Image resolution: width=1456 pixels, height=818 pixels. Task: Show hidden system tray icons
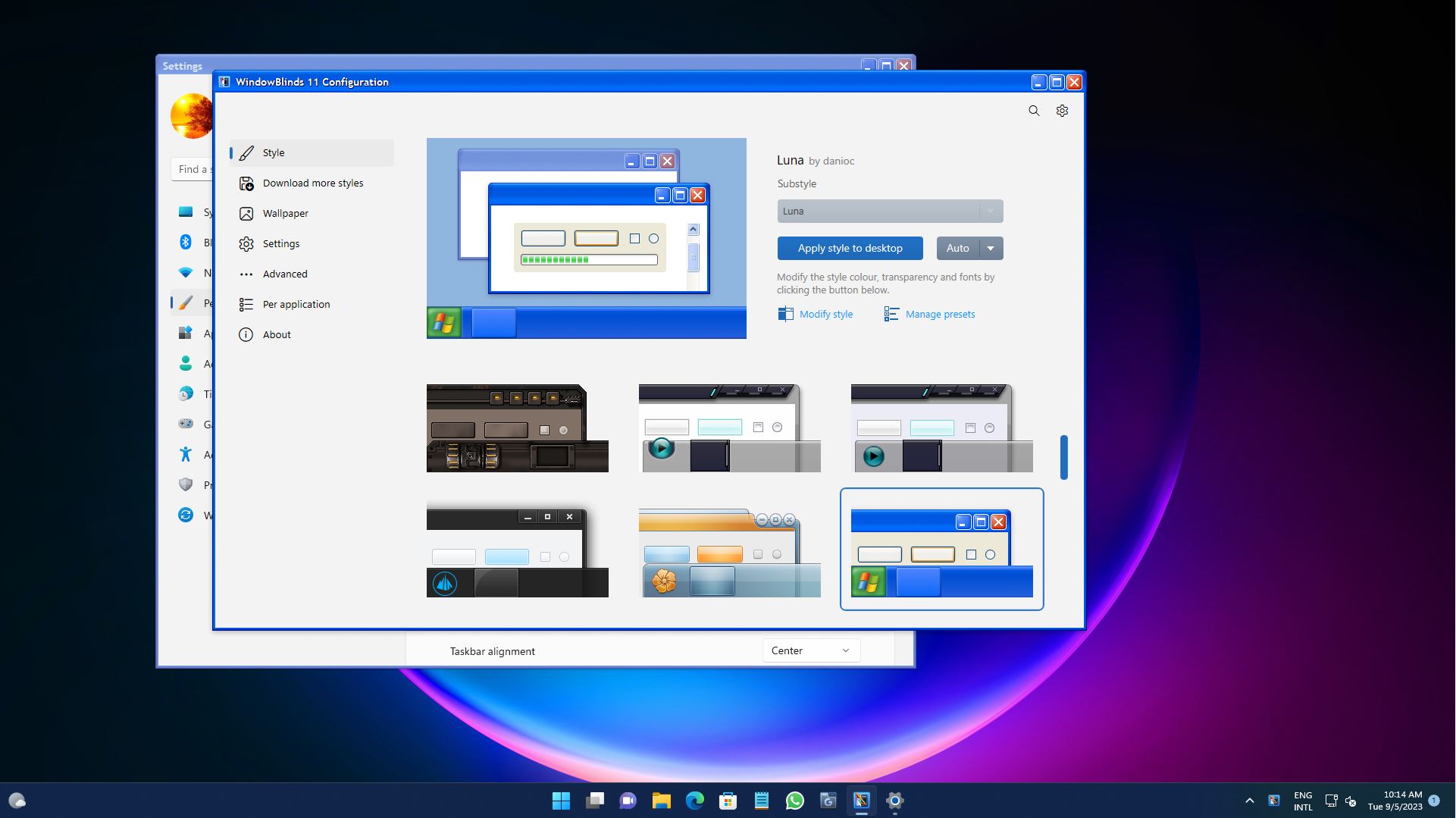point(1250,801)
